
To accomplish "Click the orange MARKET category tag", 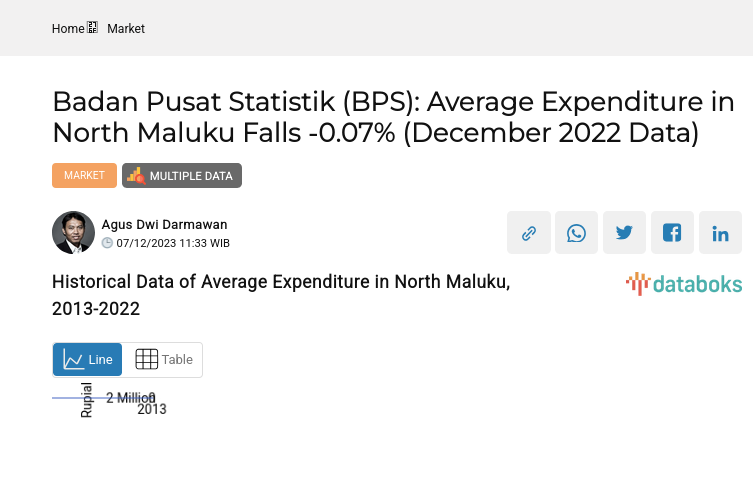I will 84,175.
